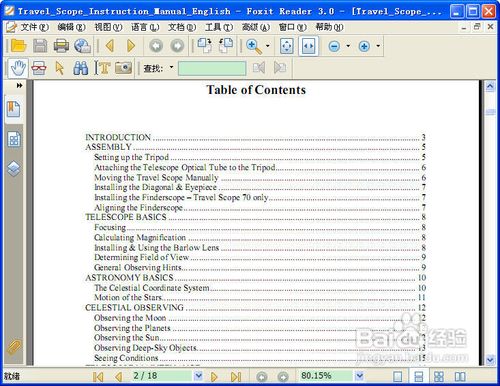The height and width of the screenshot is (386, 500).
Task: Select the Zoom In magnifier tool
Action: (253, 46)
